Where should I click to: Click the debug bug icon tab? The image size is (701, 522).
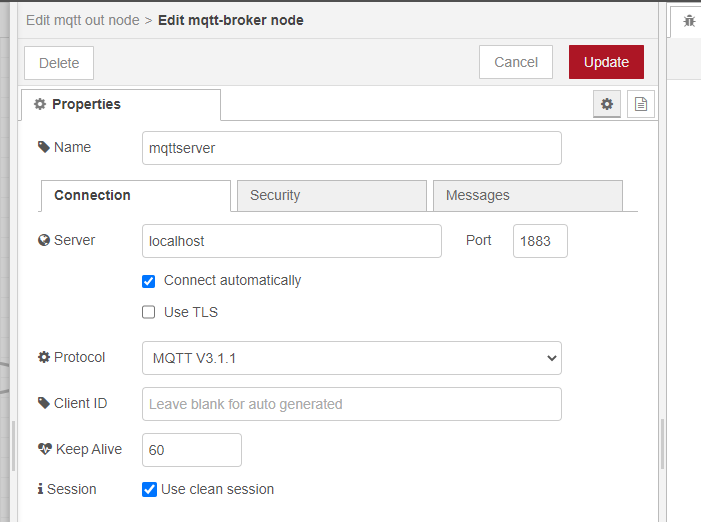[688, 20]
